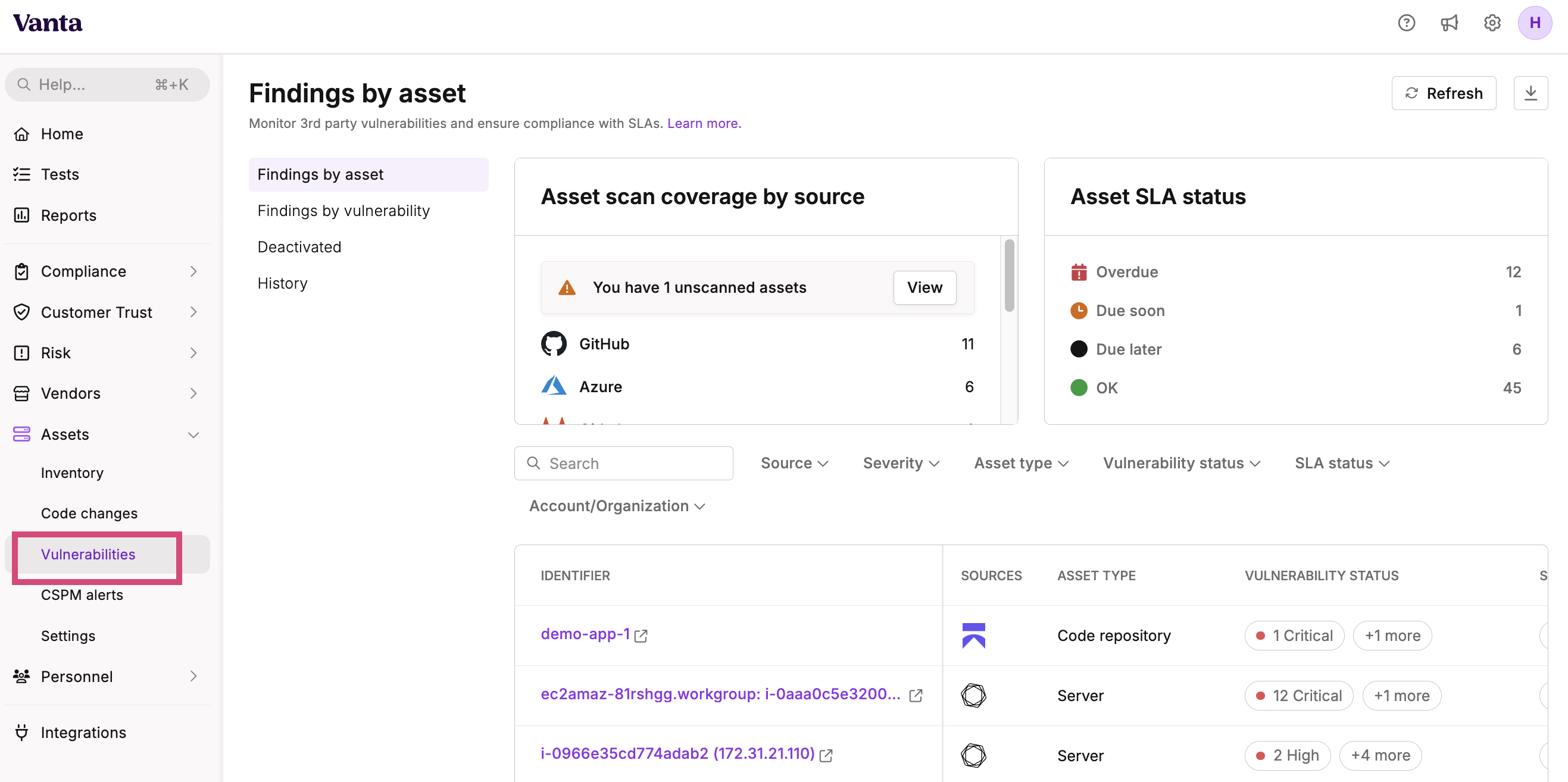Open external link icon beside ec2amaz-81rshgg.workgroup
Image resolution: width=1568 pixels, height=782 pixels.
tap(916, 696)
